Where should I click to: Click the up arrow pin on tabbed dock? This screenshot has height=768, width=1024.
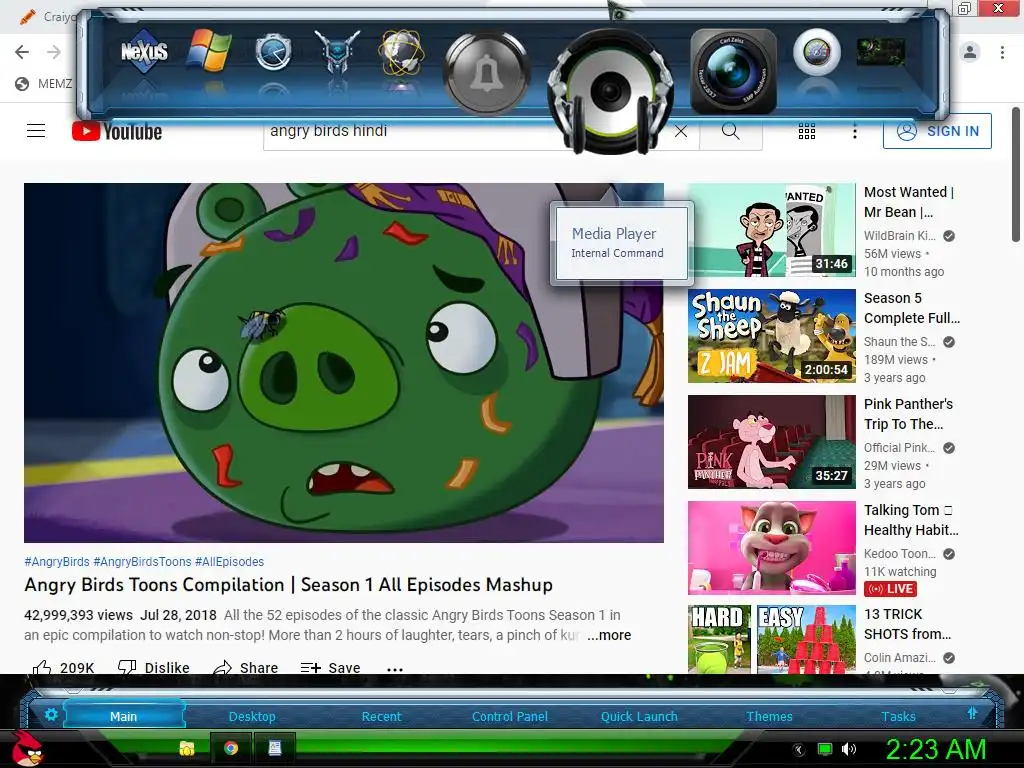coord(972,713)
